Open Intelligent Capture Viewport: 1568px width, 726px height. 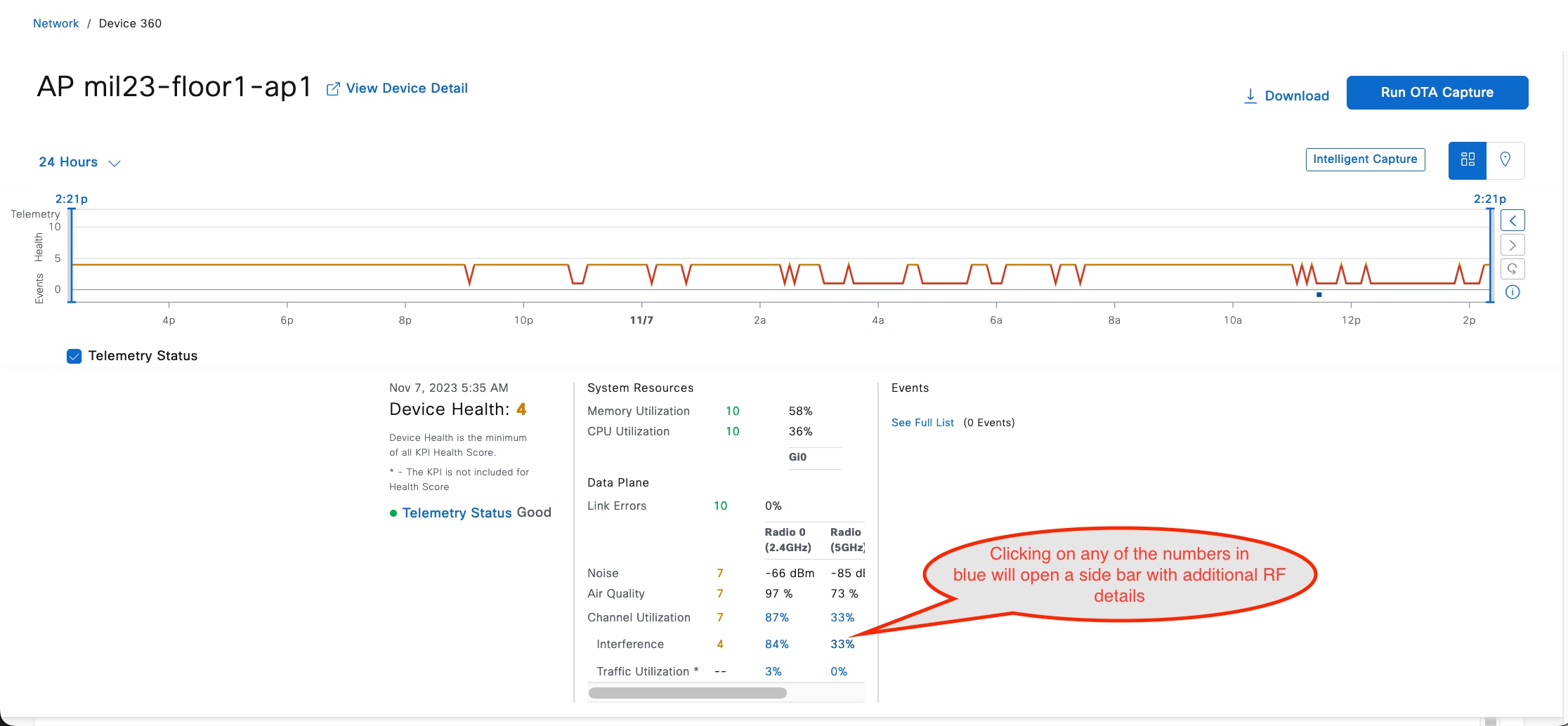point(1365,159)
